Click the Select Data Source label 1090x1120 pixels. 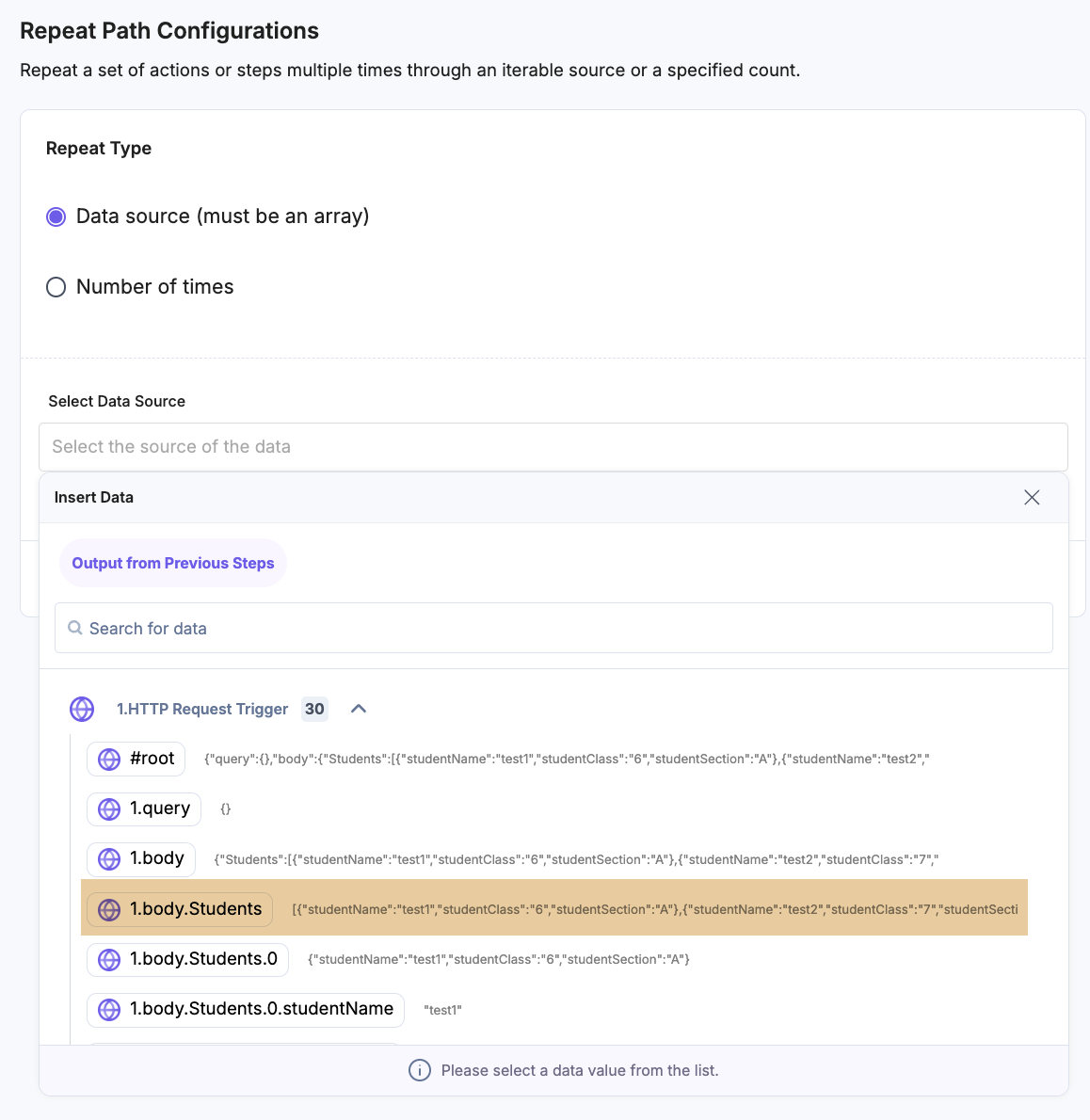point(117,402)
